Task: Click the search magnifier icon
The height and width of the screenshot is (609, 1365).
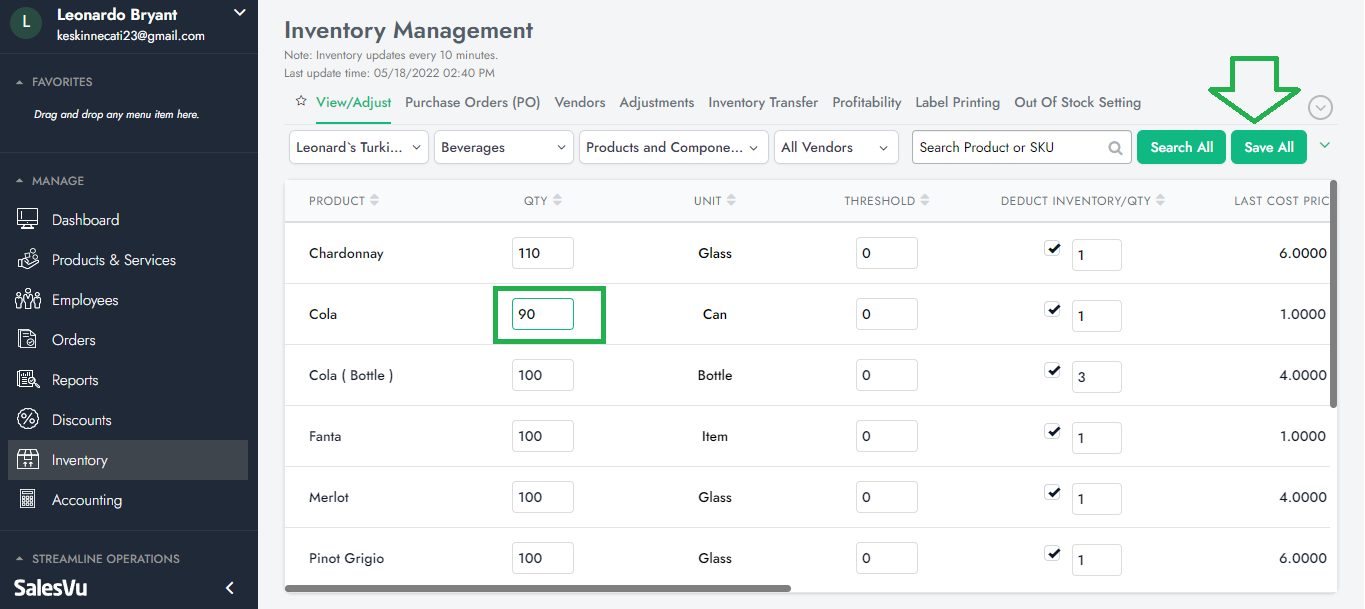Action: click(x=1115, y=148)
